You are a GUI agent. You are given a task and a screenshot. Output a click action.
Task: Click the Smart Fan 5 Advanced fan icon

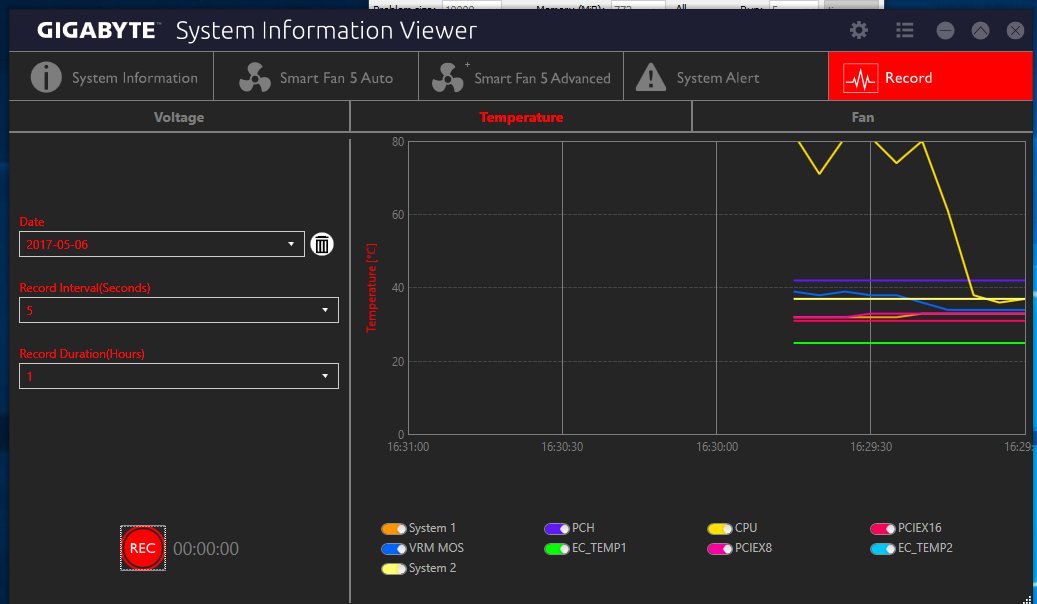(448, 78)
